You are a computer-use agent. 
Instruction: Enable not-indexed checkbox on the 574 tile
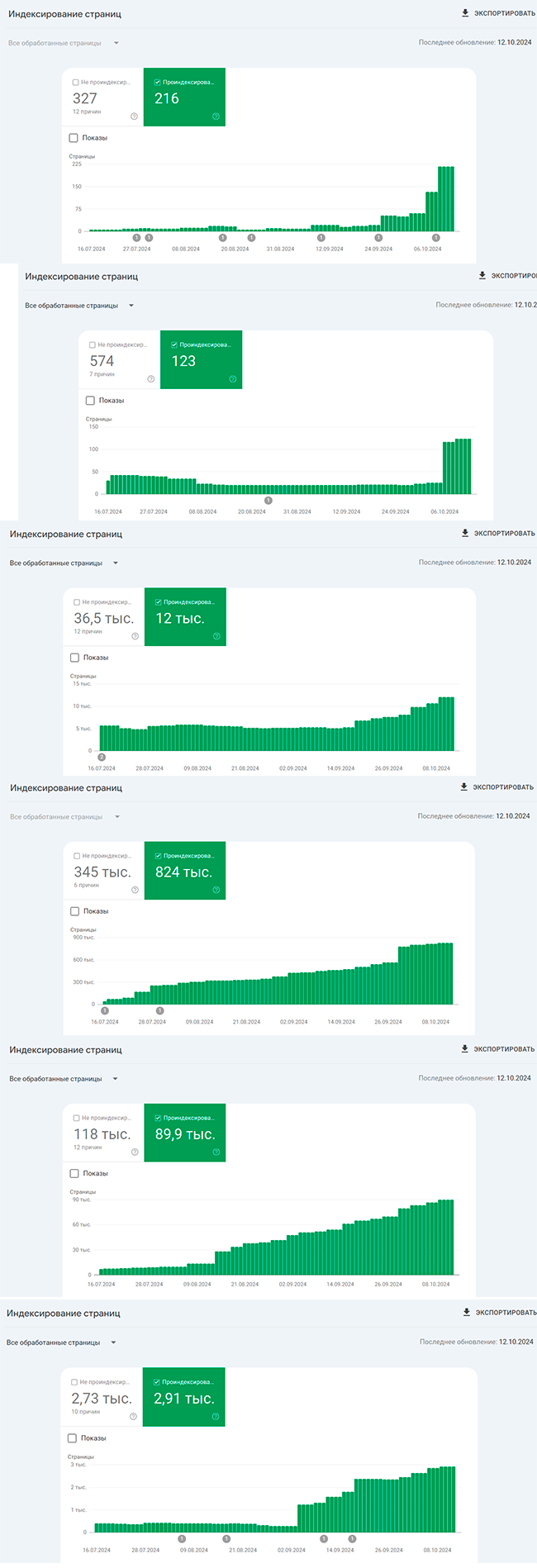pyautogui.click(x=93, y=345)
